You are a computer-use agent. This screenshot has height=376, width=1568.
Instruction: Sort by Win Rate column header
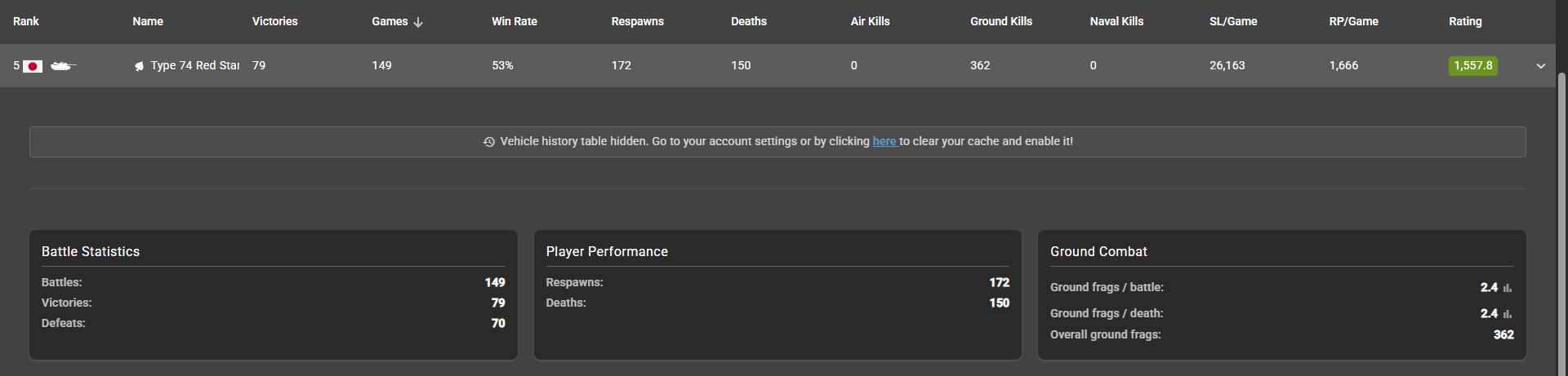514,21
